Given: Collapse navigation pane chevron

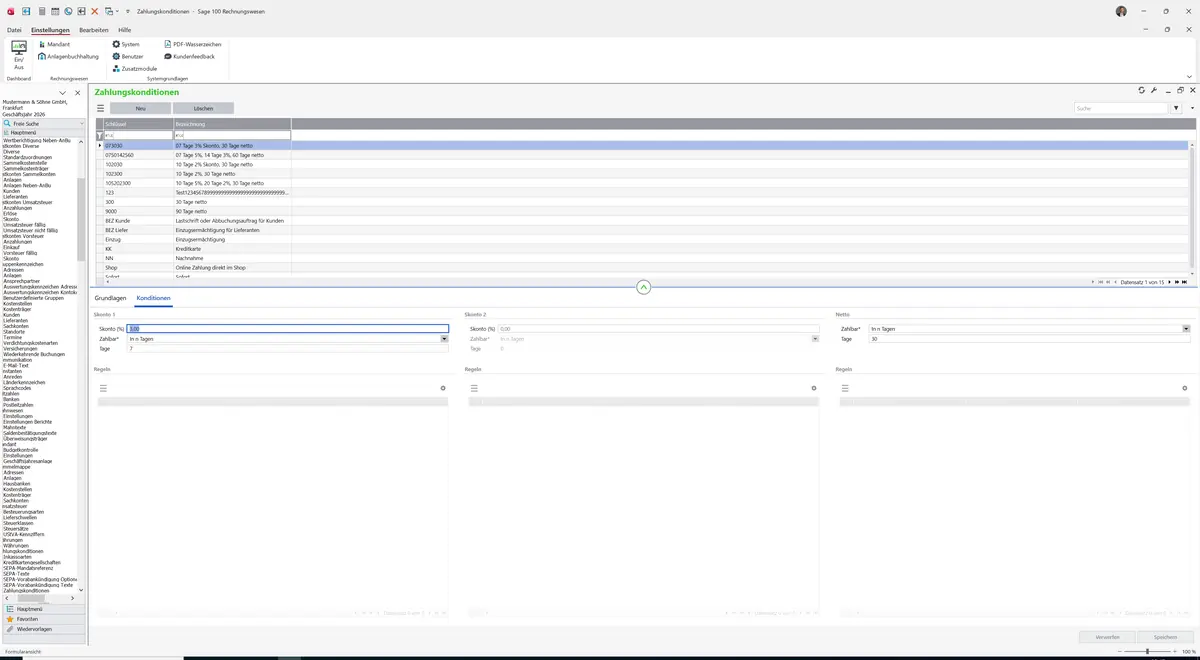Looking at the screenshot, I should 62,93.
